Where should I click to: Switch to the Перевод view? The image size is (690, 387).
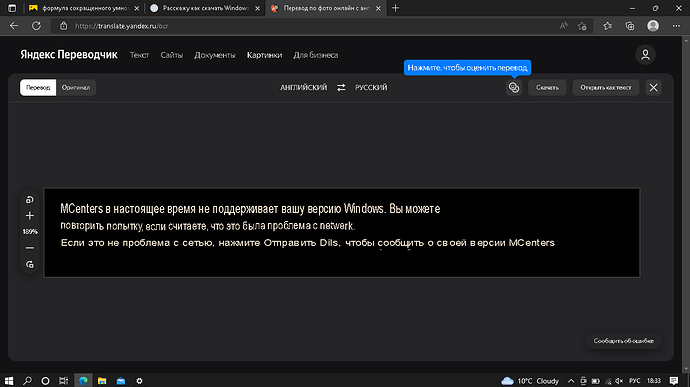tap(38, 88)
